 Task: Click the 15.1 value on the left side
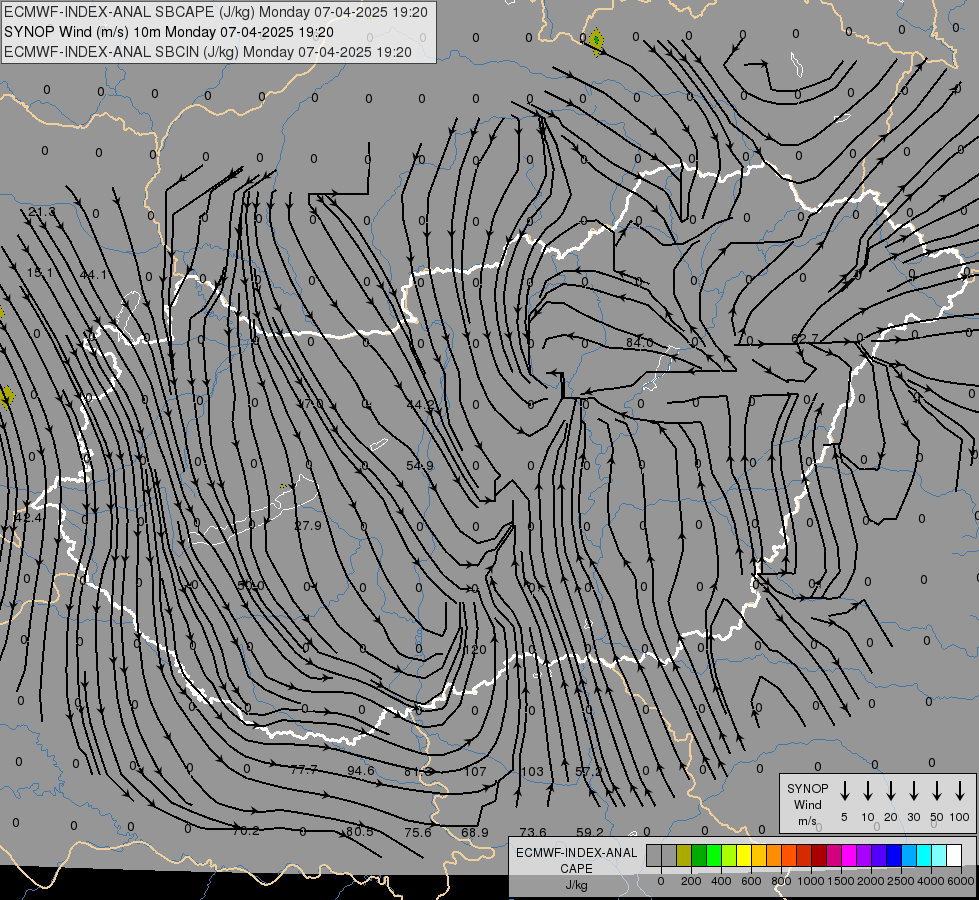click(40, 272)
